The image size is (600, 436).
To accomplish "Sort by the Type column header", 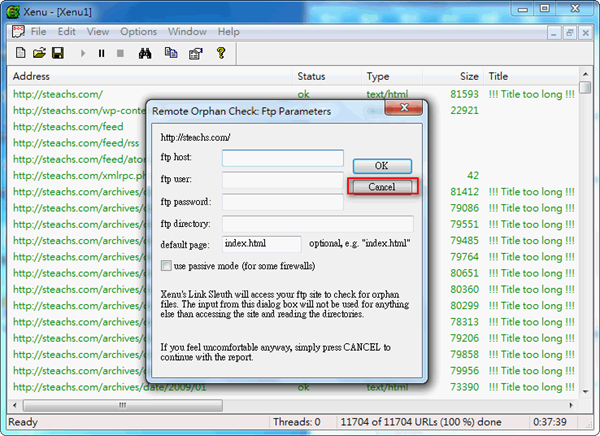I will click(392, 76).
